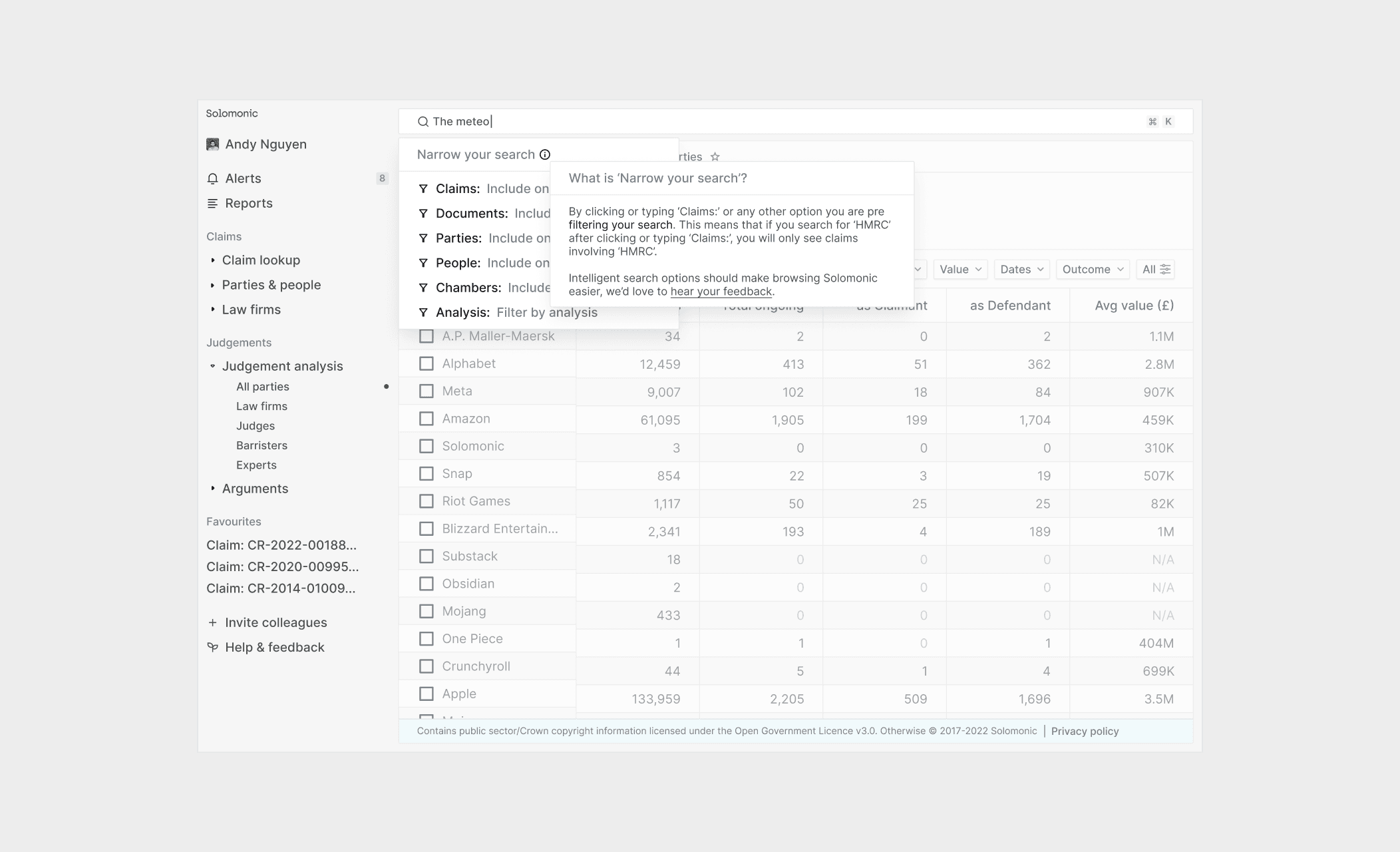Select the Amazon row checkbox
The image size is (1400, 852).
(x=427, y=419)
